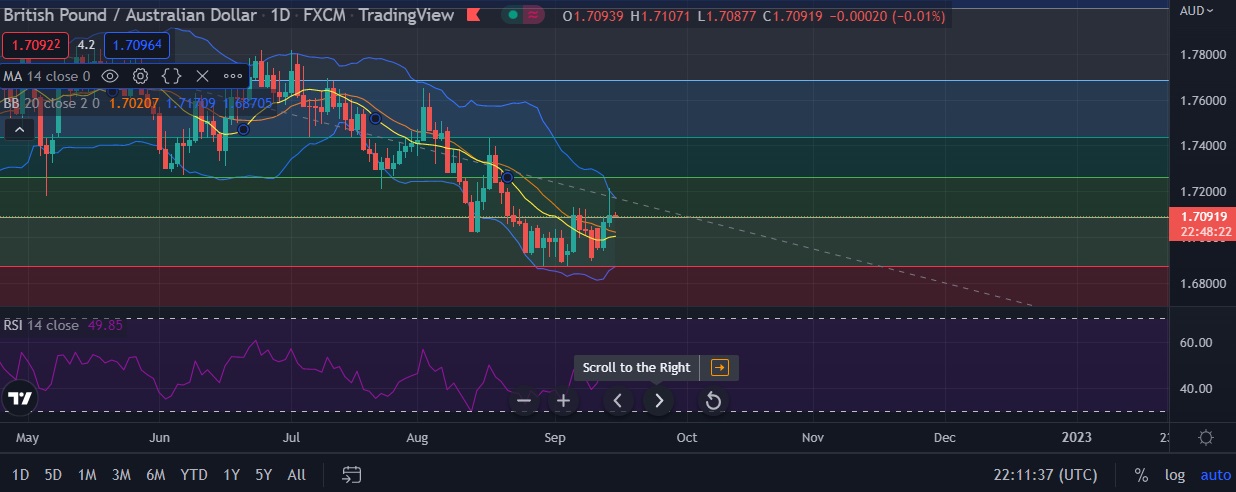Click the red sell price 1.70922 button
Image resolution: width=1236 pixels, height=492 pixels.
tap(36, 45)
